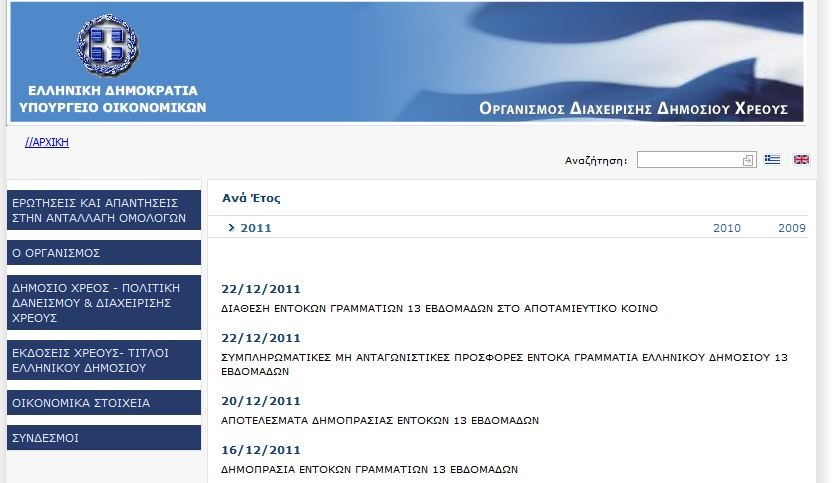
Task: Open the ΣΥΝΔΕΣΜΟΙ menu item
Action: pyautogui.click(x=104, y=438)
